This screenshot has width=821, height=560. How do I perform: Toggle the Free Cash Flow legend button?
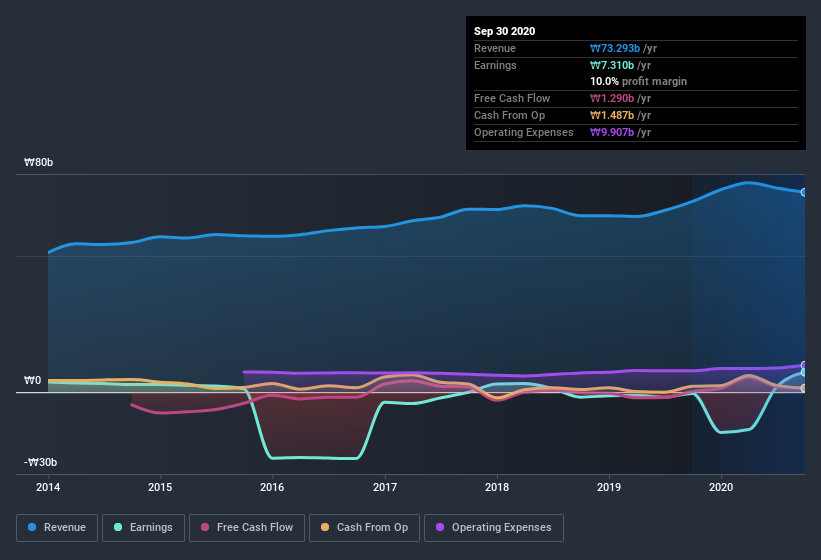(x=247, y=528)
